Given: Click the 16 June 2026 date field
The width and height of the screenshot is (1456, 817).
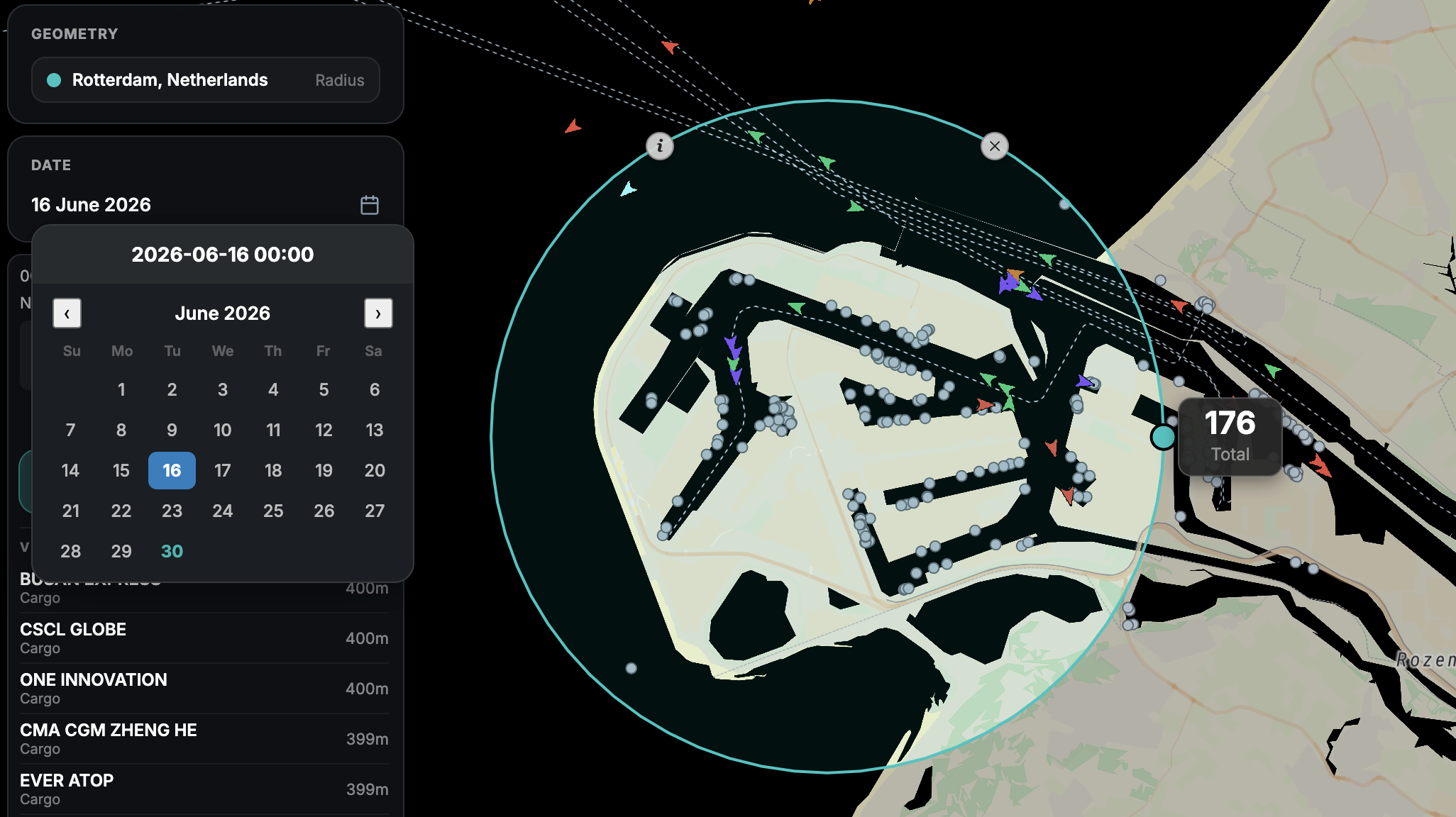Looking at the screenshot, I should pyautogui.click(x=206, y=205).
